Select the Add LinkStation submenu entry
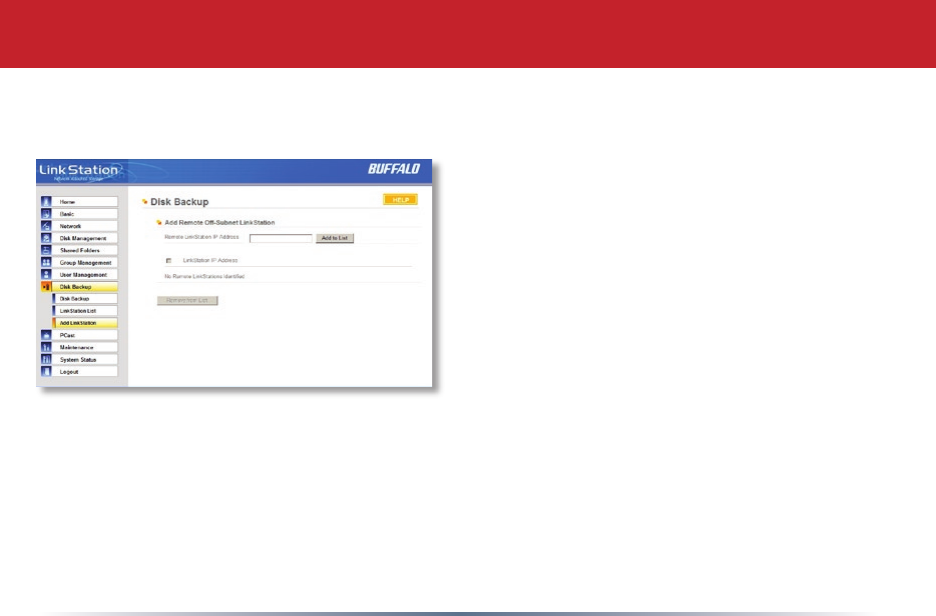This screenshot has width=936, height=616. pos(85,323)
